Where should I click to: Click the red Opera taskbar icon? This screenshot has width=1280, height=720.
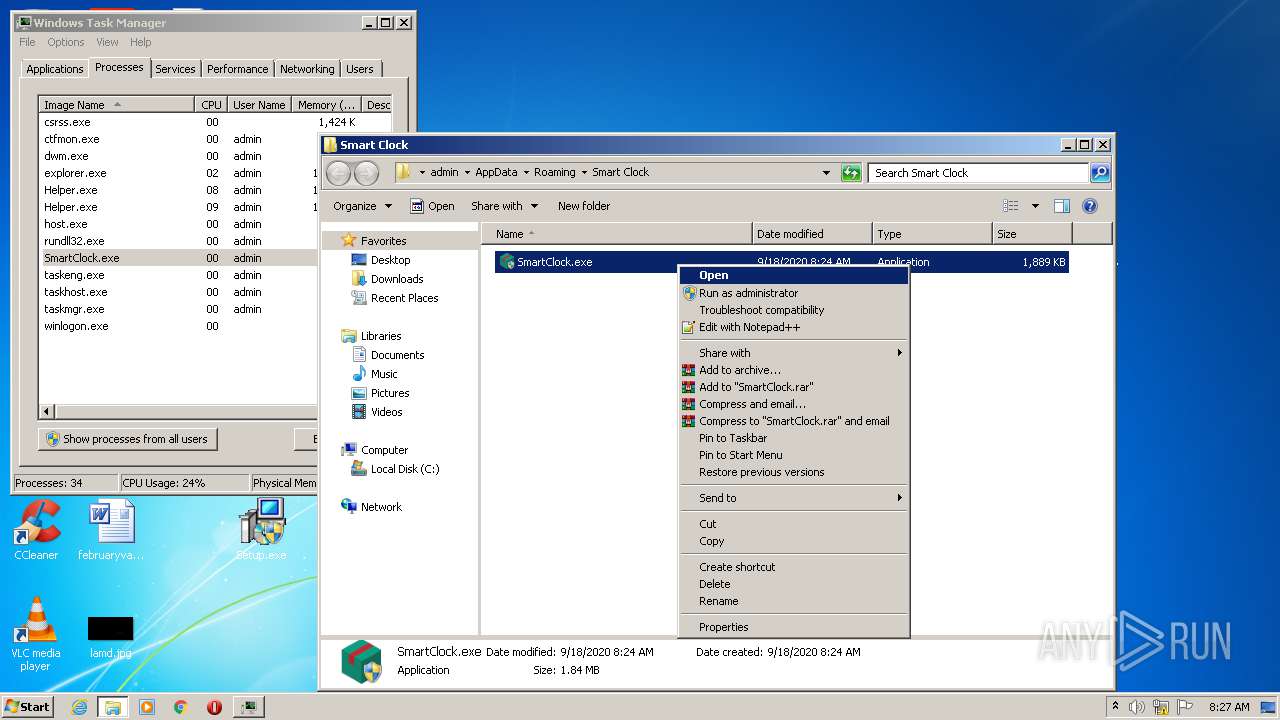(214, 707)
